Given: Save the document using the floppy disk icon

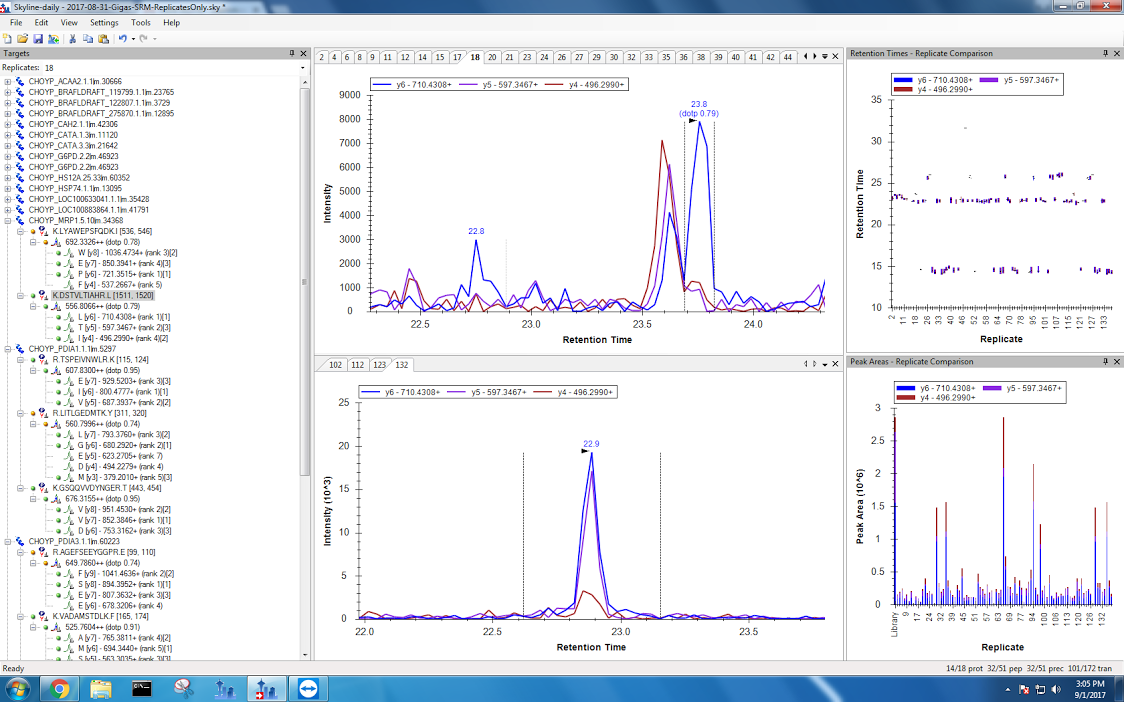Looking at the screenshot, I should (x=38, y=38).
